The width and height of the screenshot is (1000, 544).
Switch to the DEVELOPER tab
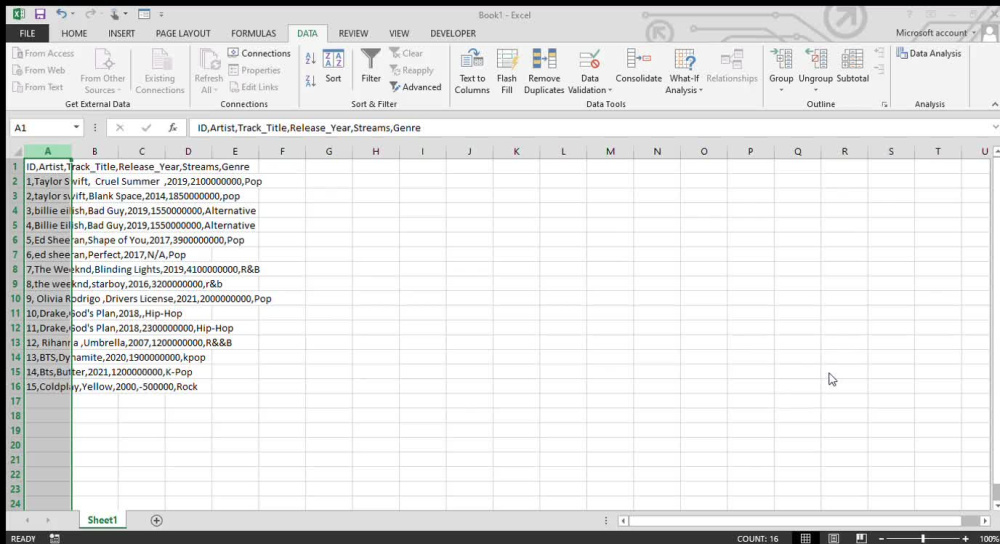(x=453, y=33)
